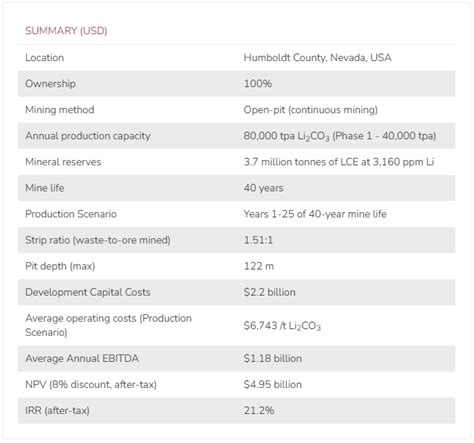Click the 21.2% IRR value

259,411
